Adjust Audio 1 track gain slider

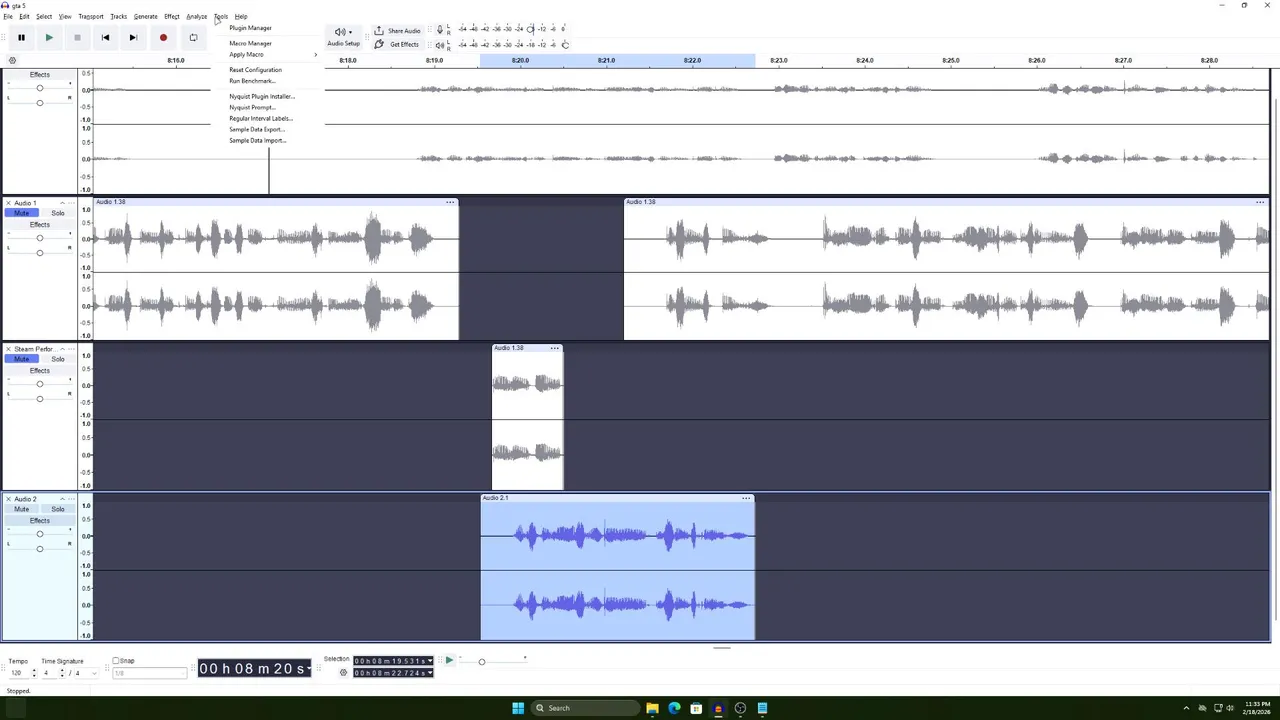pos(40,238)
